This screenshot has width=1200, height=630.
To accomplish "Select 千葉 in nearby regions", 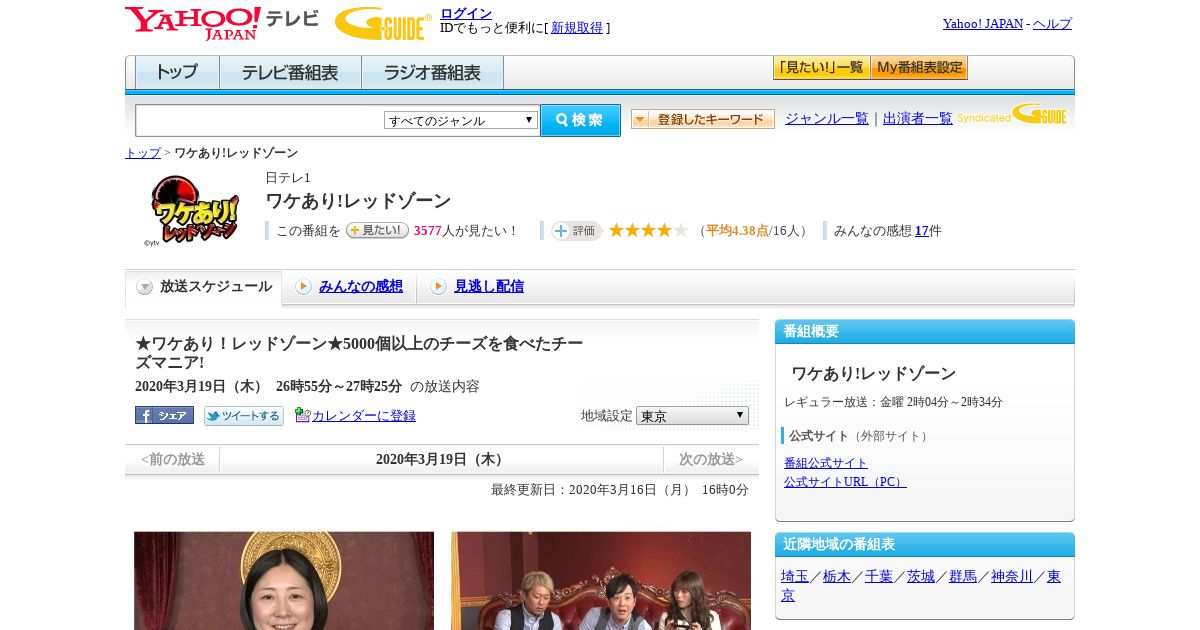I will (x=879, y=576).
